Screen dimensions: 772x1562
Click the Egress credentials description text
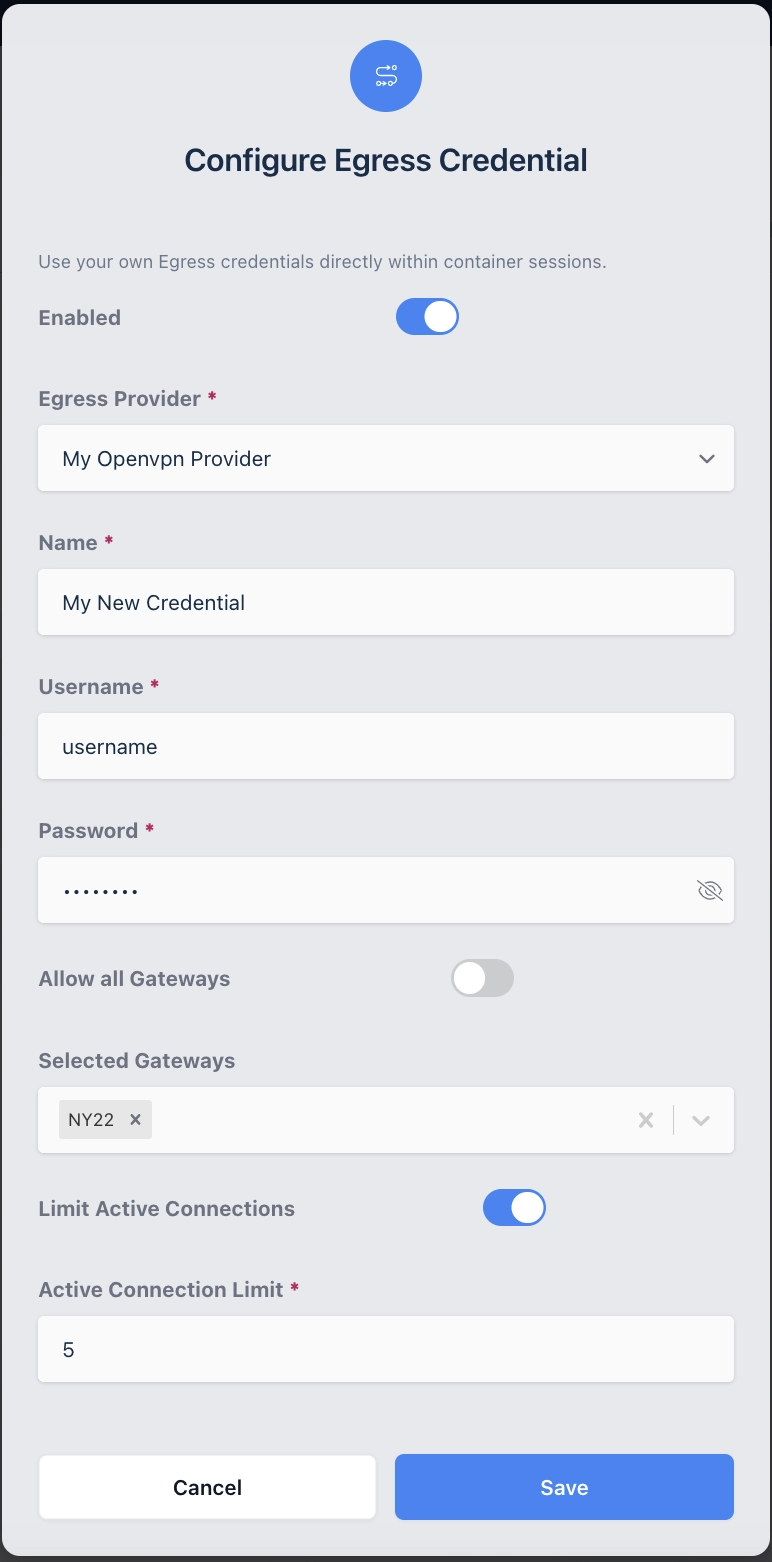[322, 262]
